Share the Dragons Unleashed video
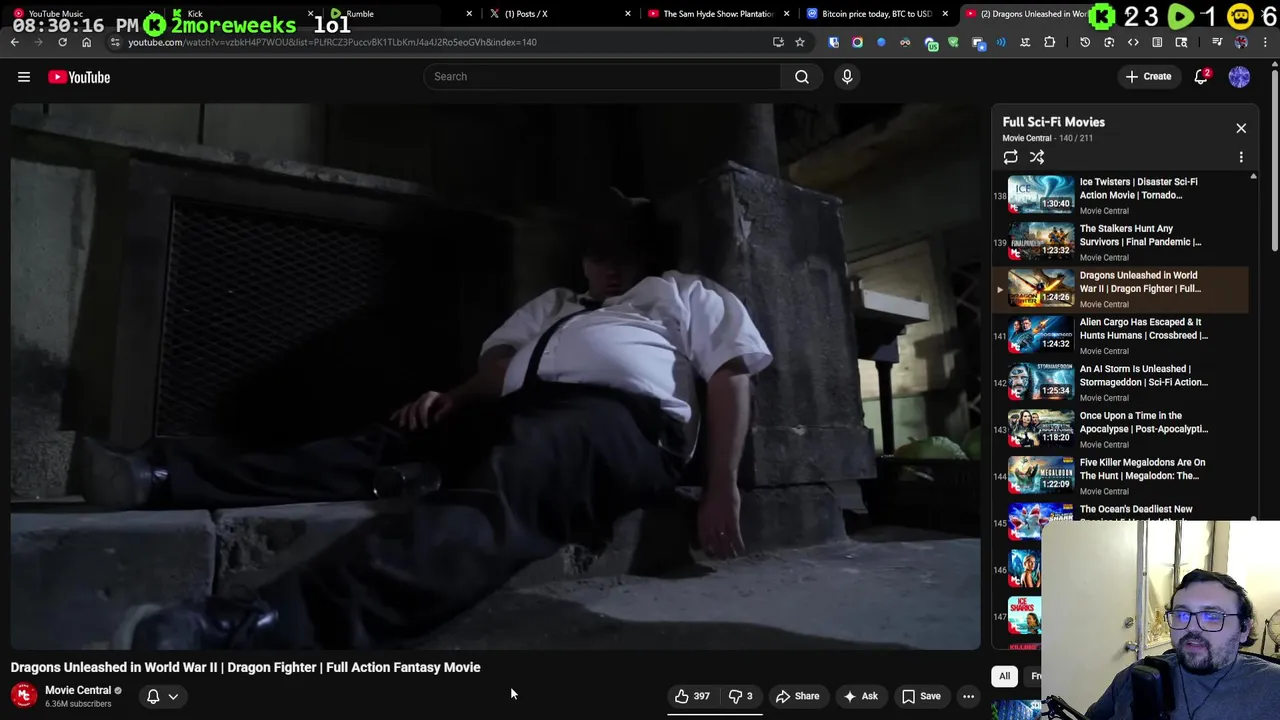This screenshot has width=1280, height=720. (x=798, y=696)
